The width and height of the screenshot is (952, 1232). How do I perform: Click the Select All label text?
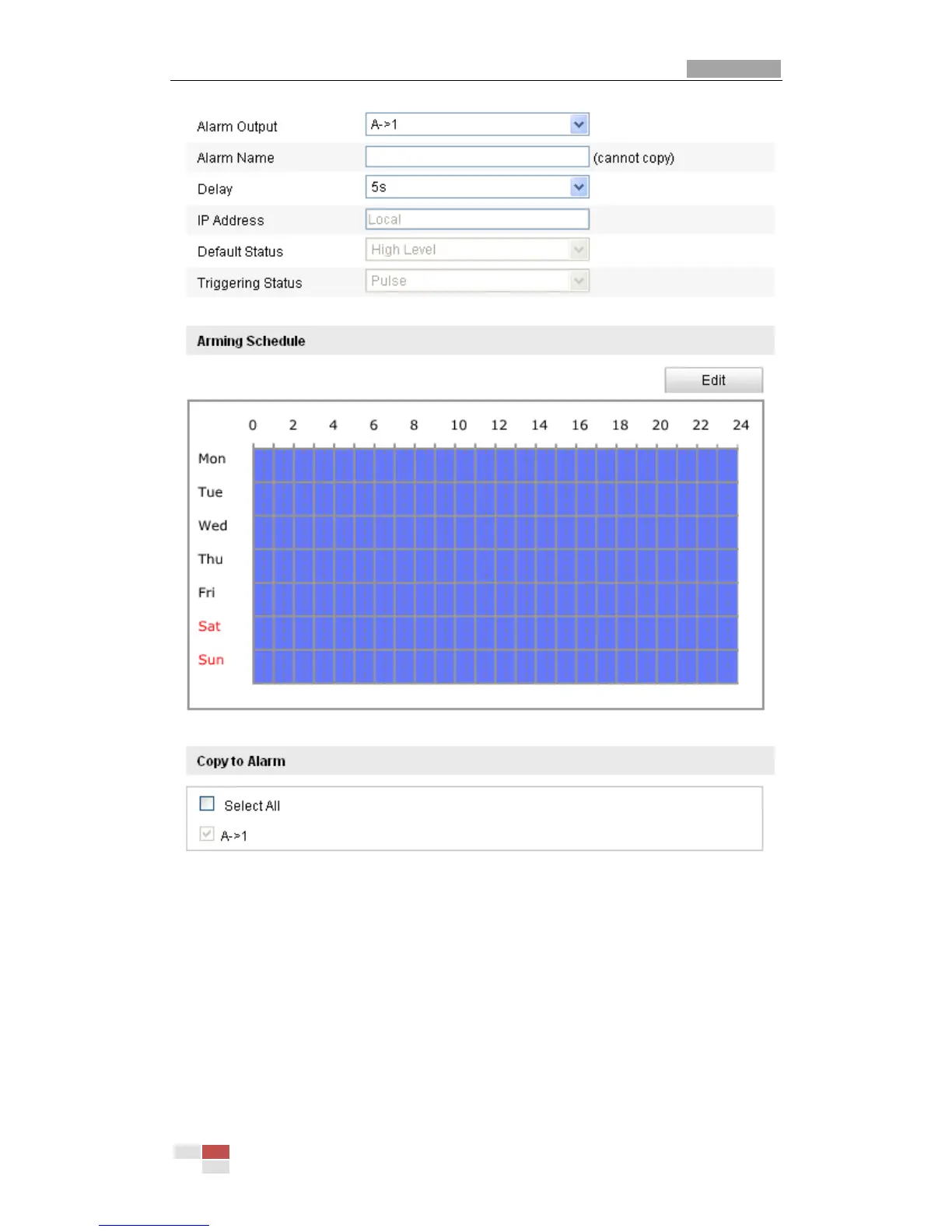point(252,806)
